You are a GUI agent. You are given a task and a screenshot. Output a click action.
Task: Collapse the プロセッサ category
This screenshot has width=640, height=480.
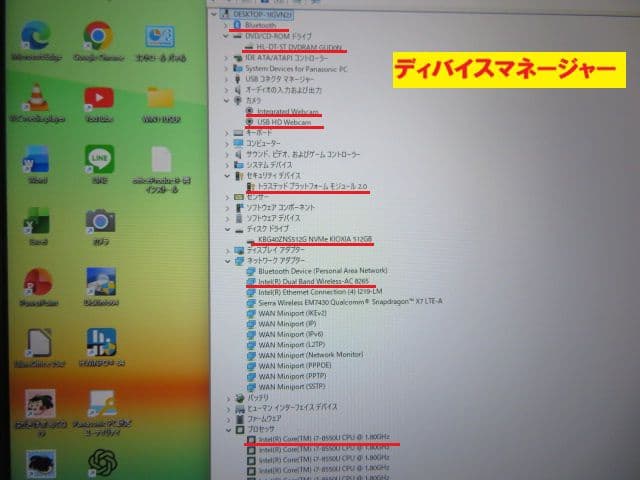click(x=229, y=430)
